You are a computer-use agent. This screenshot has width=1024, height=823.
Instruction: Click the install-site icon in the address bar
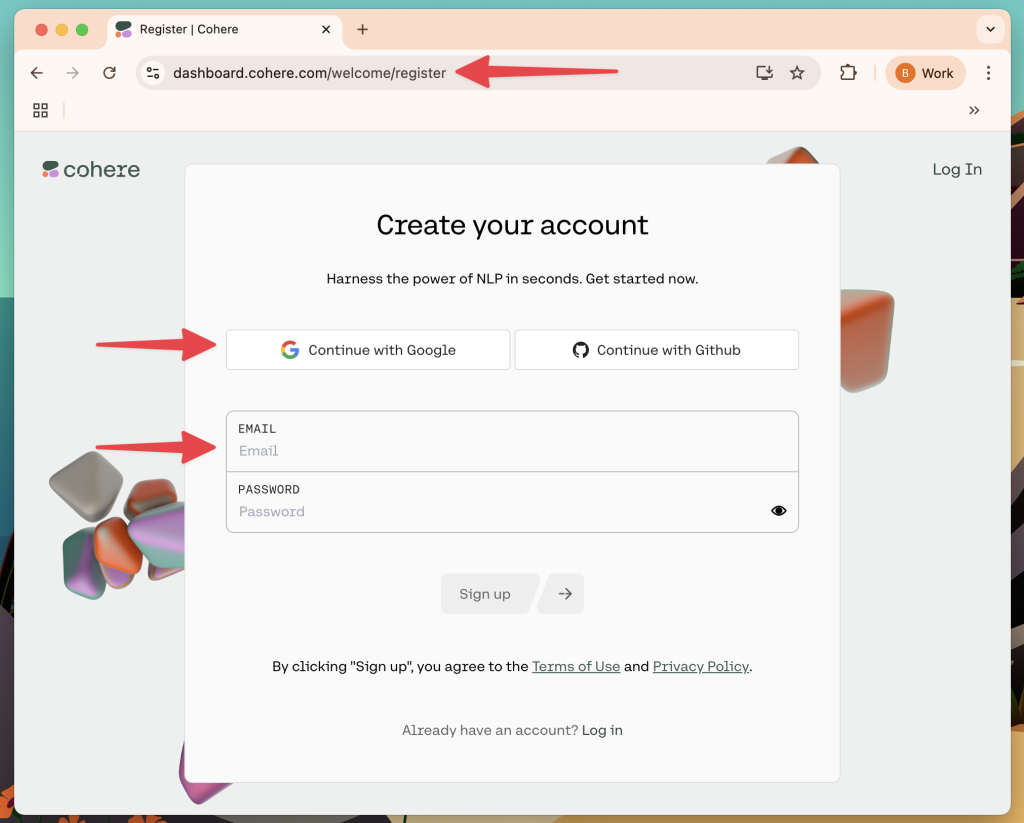[763, 72]
